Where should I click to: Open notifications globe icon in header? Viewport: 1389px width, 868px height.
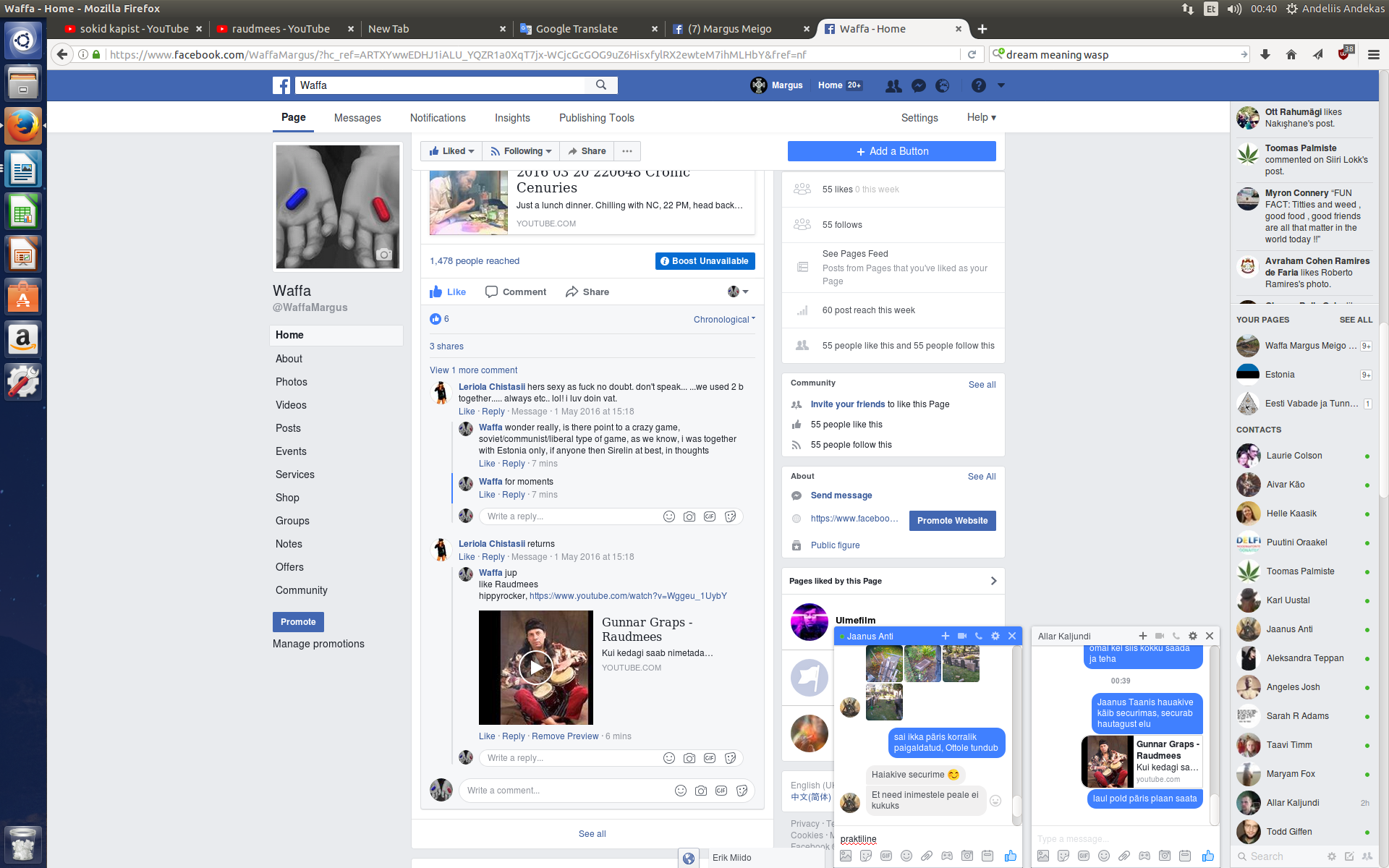click(943, 85)
